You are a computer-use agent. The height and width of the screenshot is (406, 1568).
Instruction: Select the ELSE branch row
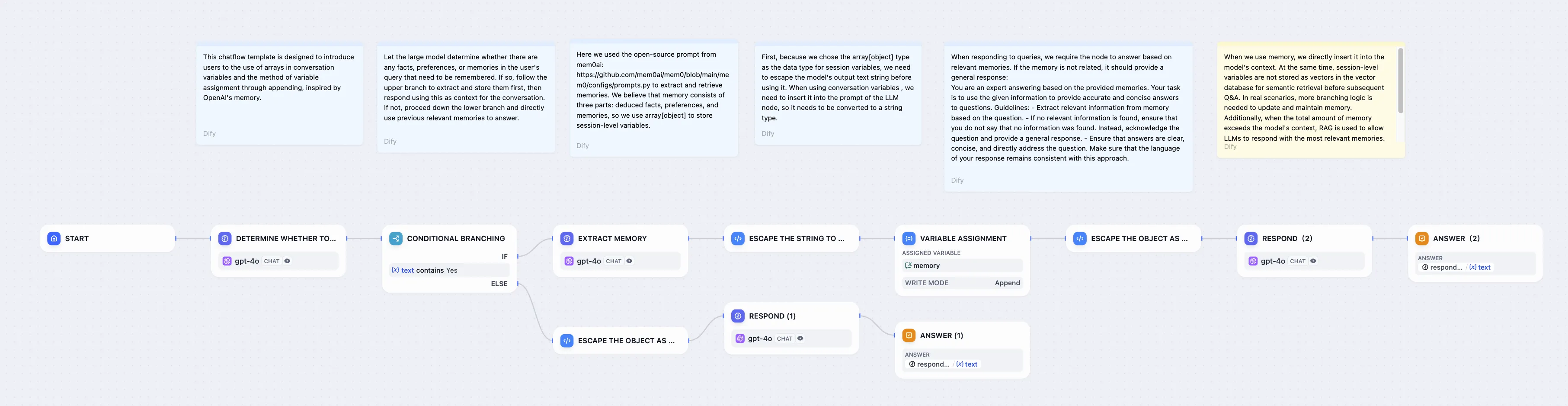499,284
